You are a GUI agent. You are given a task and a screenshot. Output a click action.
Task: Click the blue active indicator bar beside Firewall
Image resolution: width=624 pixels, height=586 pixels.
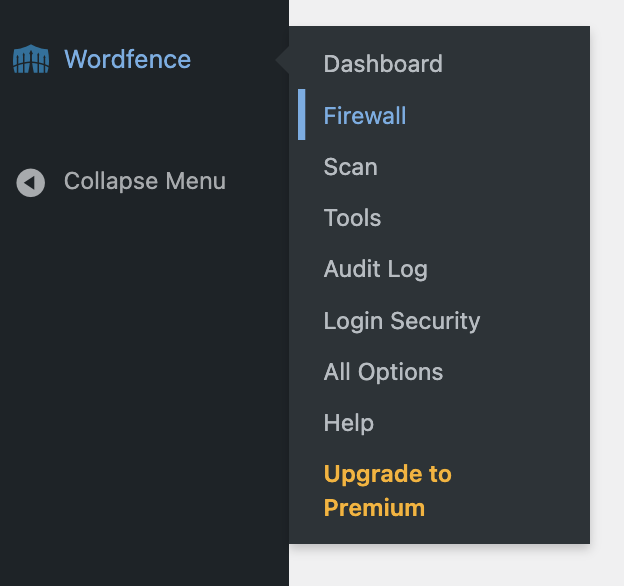(x=302, y=115)
